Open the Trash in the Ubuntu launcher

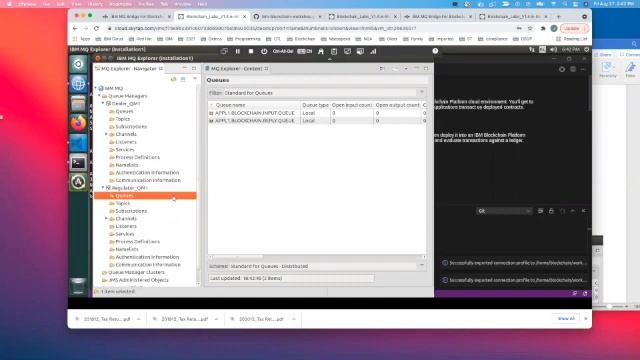pyautogui.click(x=78, y=286)
